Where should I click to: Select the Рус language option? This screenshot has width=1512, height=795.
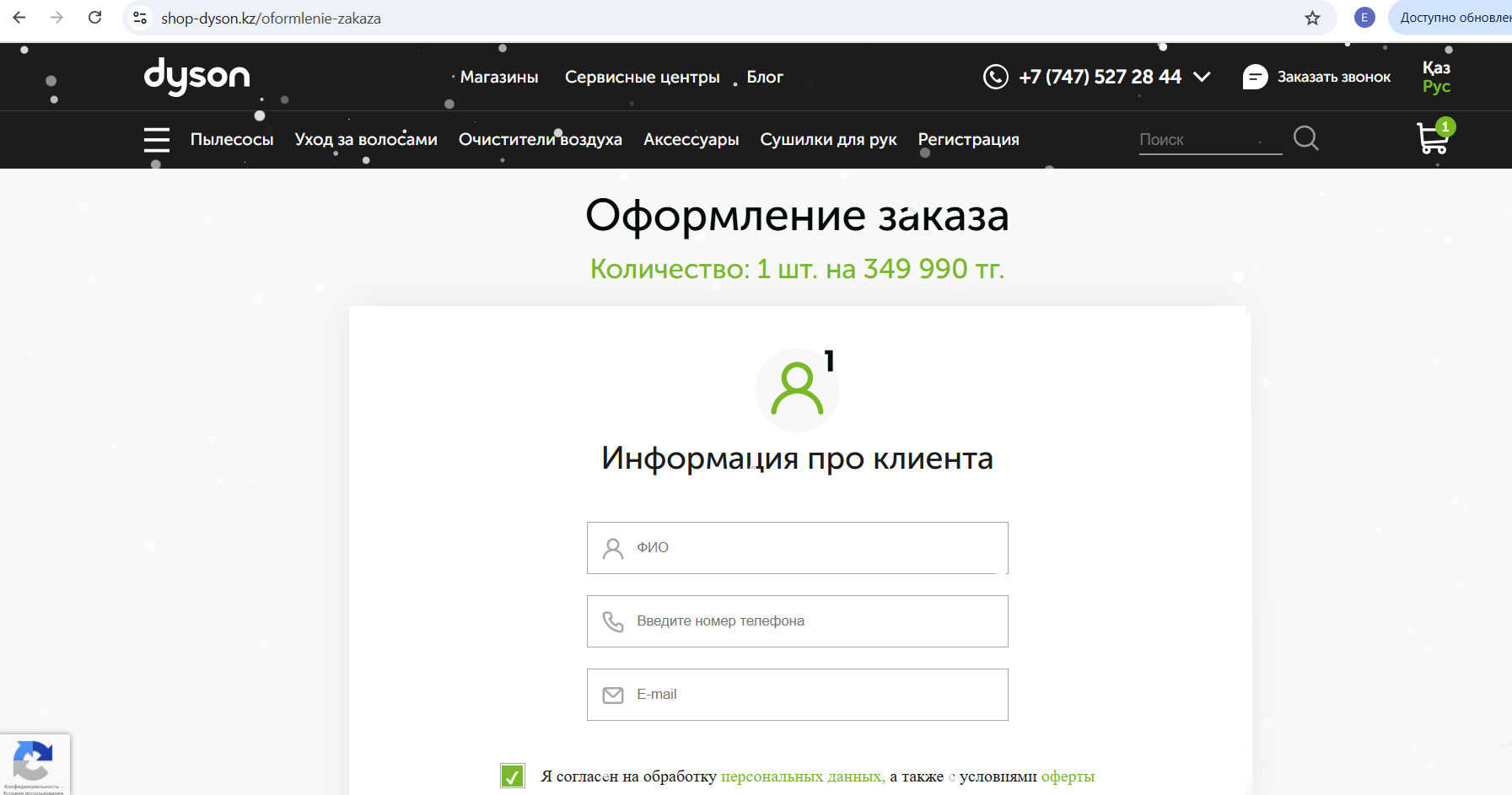1436,86
